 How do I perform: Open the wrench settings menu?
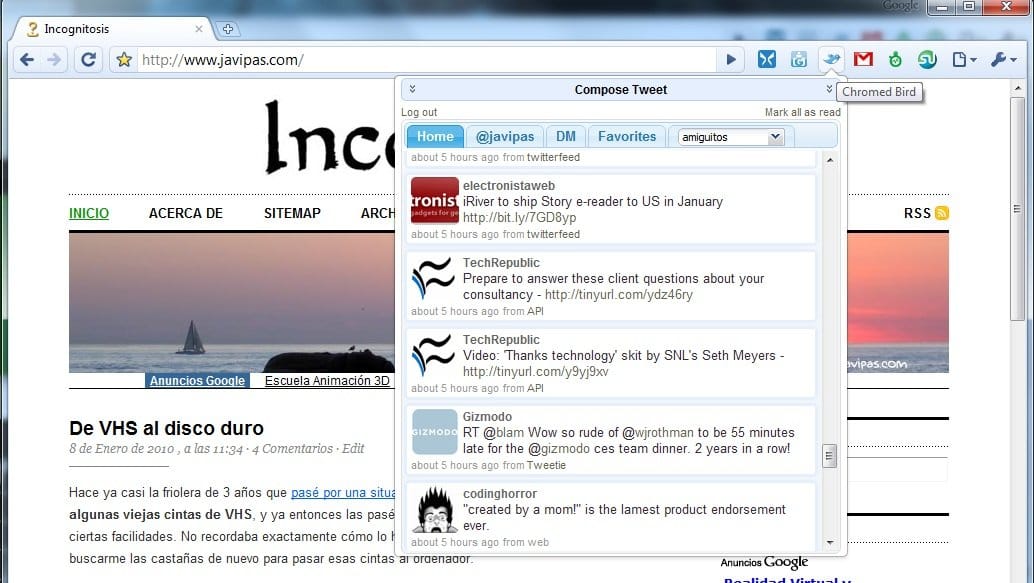point(1003,60)
